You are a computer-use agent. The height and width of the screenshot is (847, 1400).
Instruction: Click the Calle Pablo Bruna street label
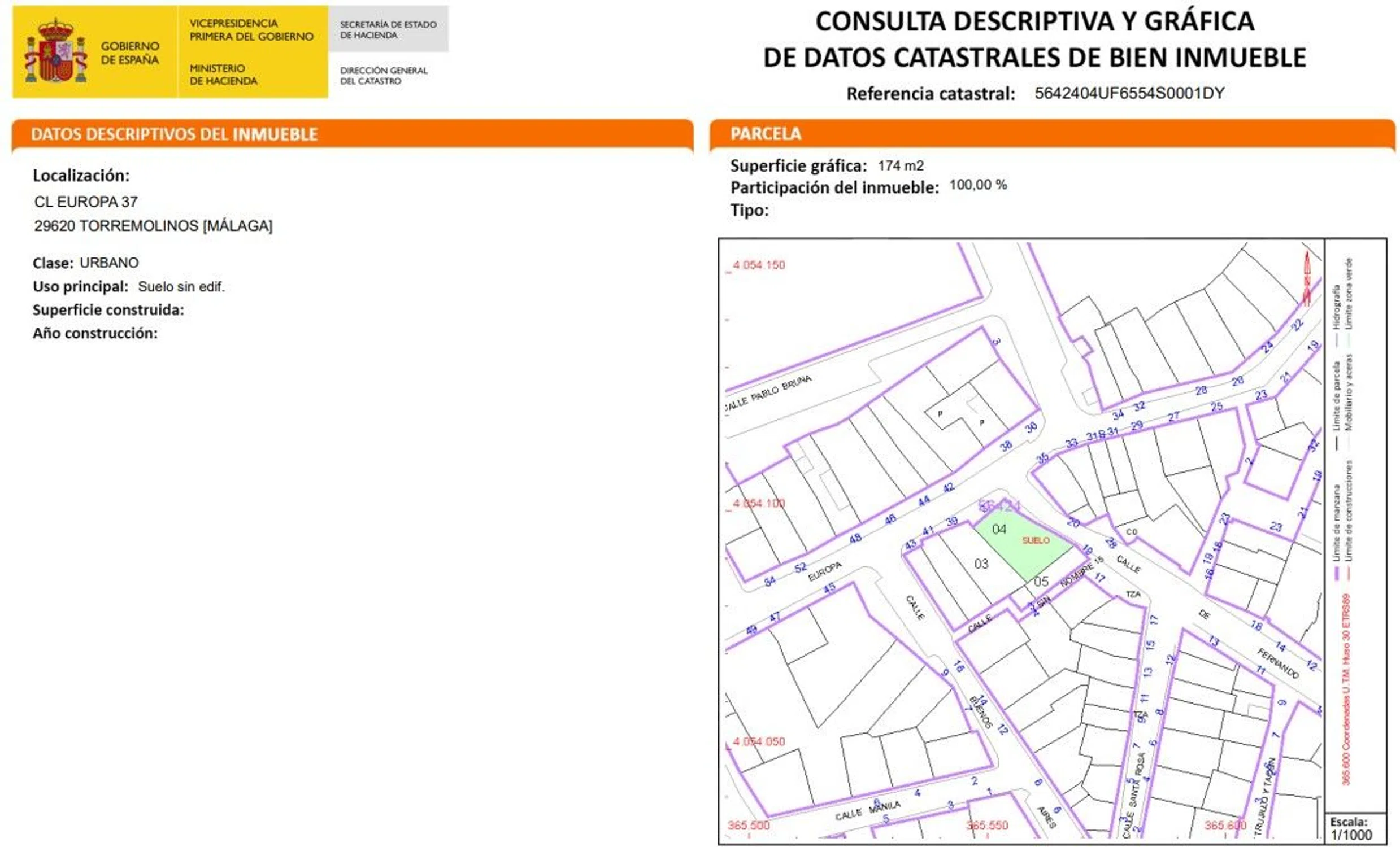pyautogui.click(x=769, y=393)
